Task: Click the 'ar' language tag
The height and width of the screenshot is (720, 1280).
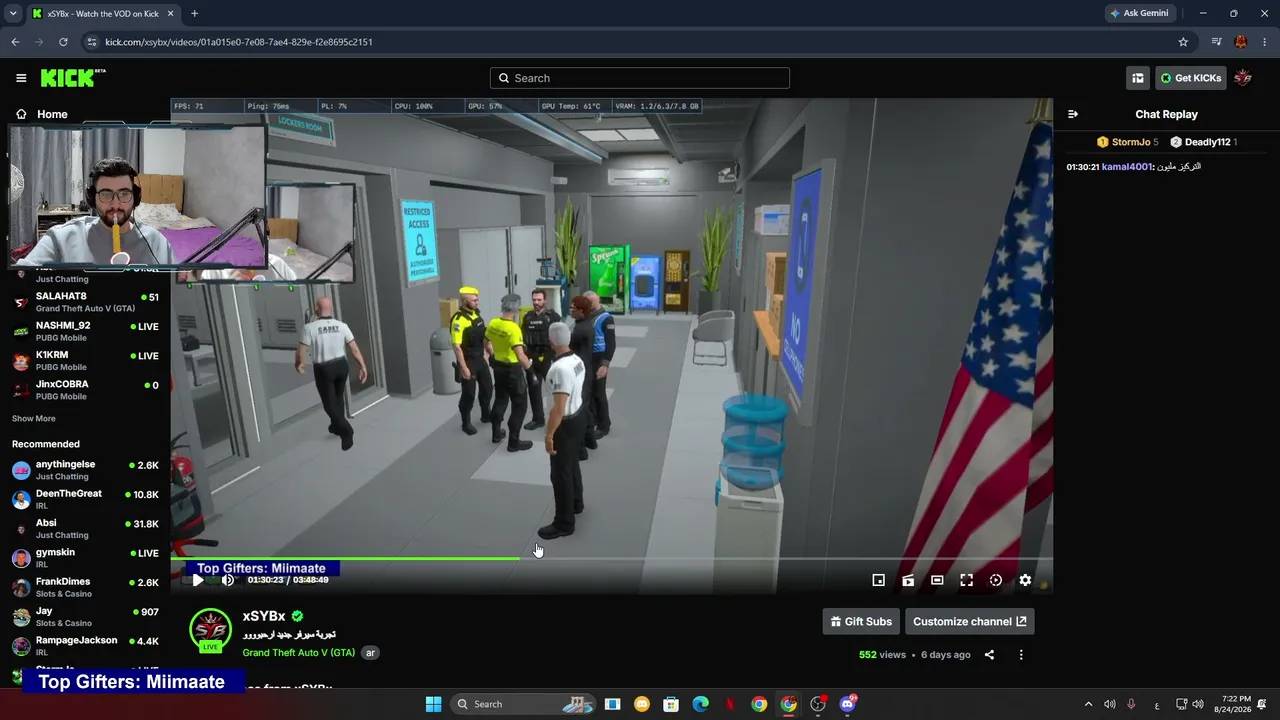Action: [370, 653]
